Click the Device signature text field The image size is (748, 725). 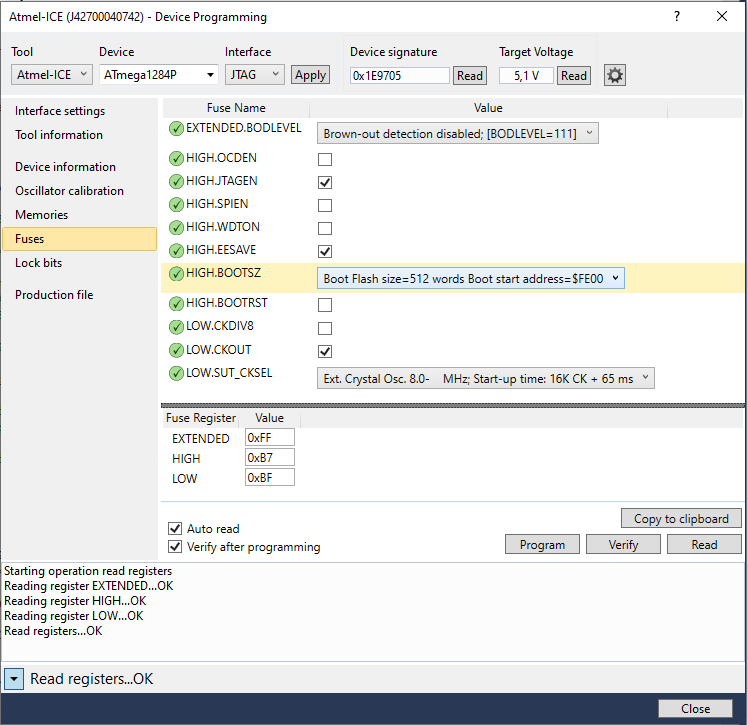pos(399,75)
